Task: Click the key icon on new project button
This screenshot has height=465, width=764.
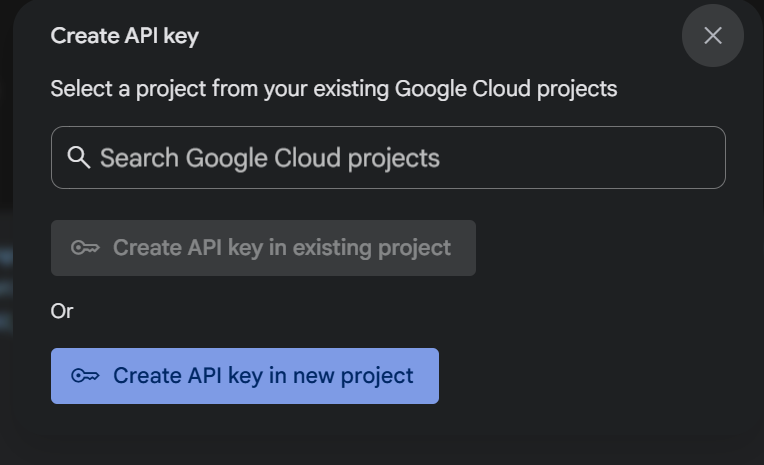Action: point(85,376)
